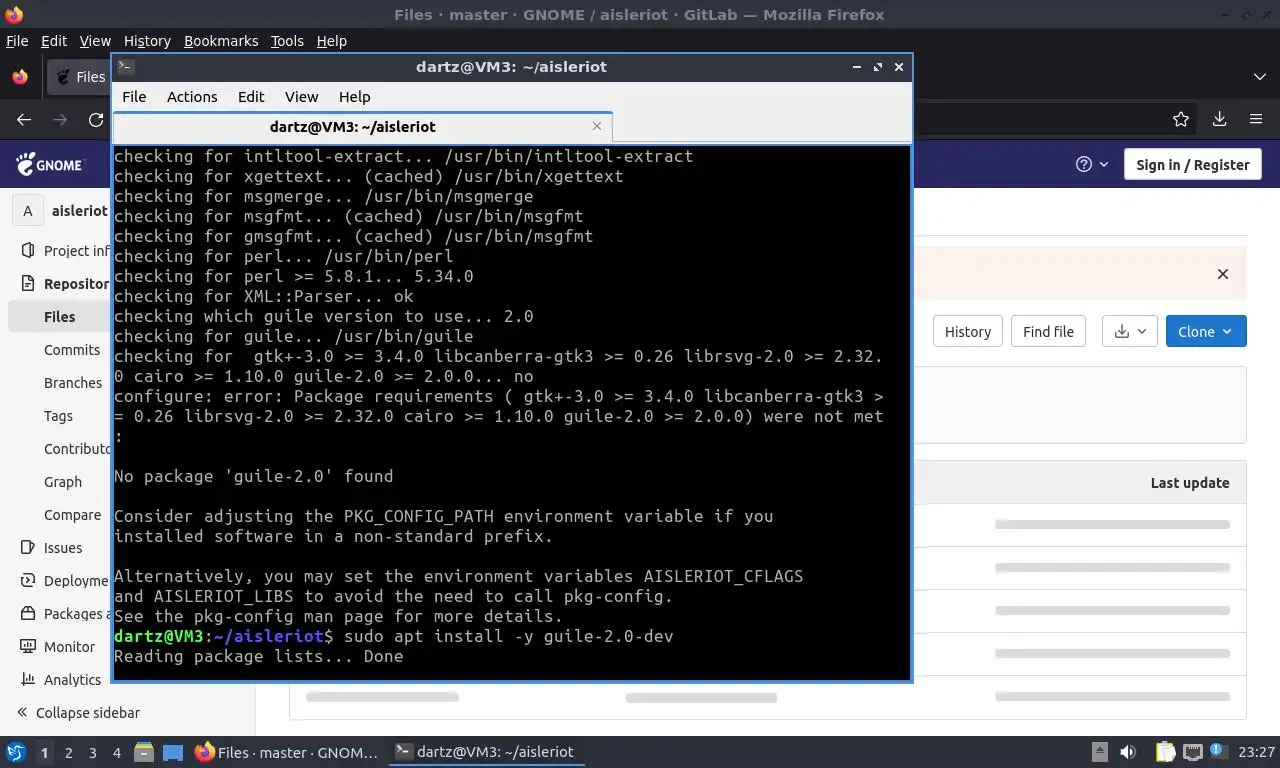
Task: Open Firefox Tools menu
Action: point(287,41)
